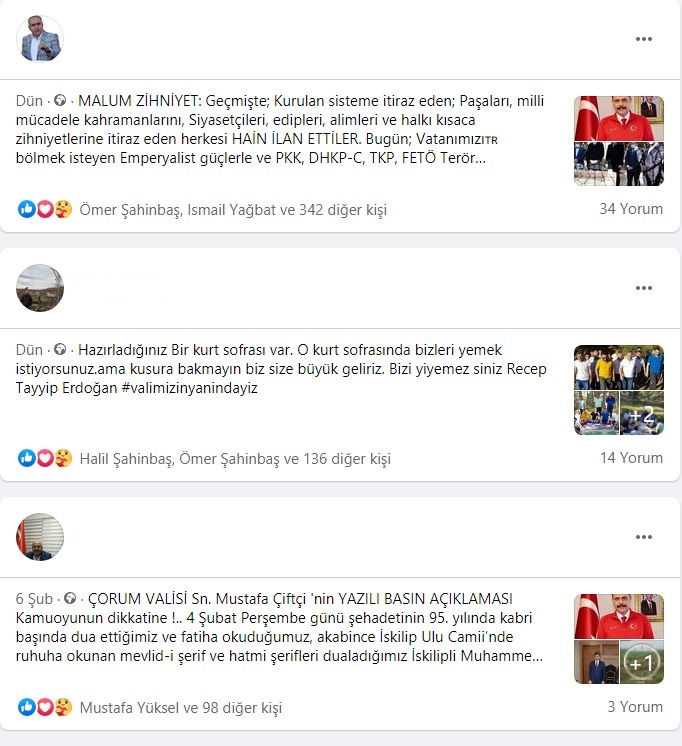Open the landscape profile avatar of the second post

point(40,288)
